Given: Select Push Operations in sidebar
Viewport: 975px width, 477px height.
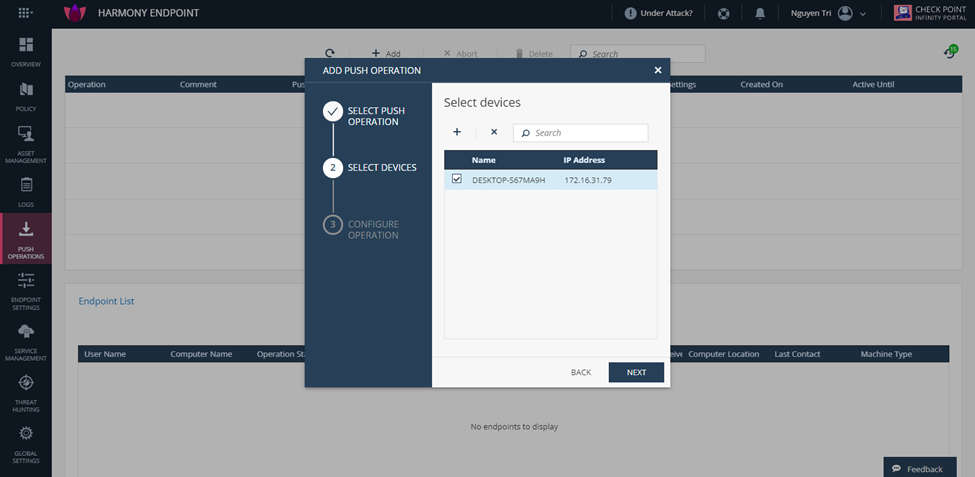Looking at the screenshot, I should coord(25,241).
